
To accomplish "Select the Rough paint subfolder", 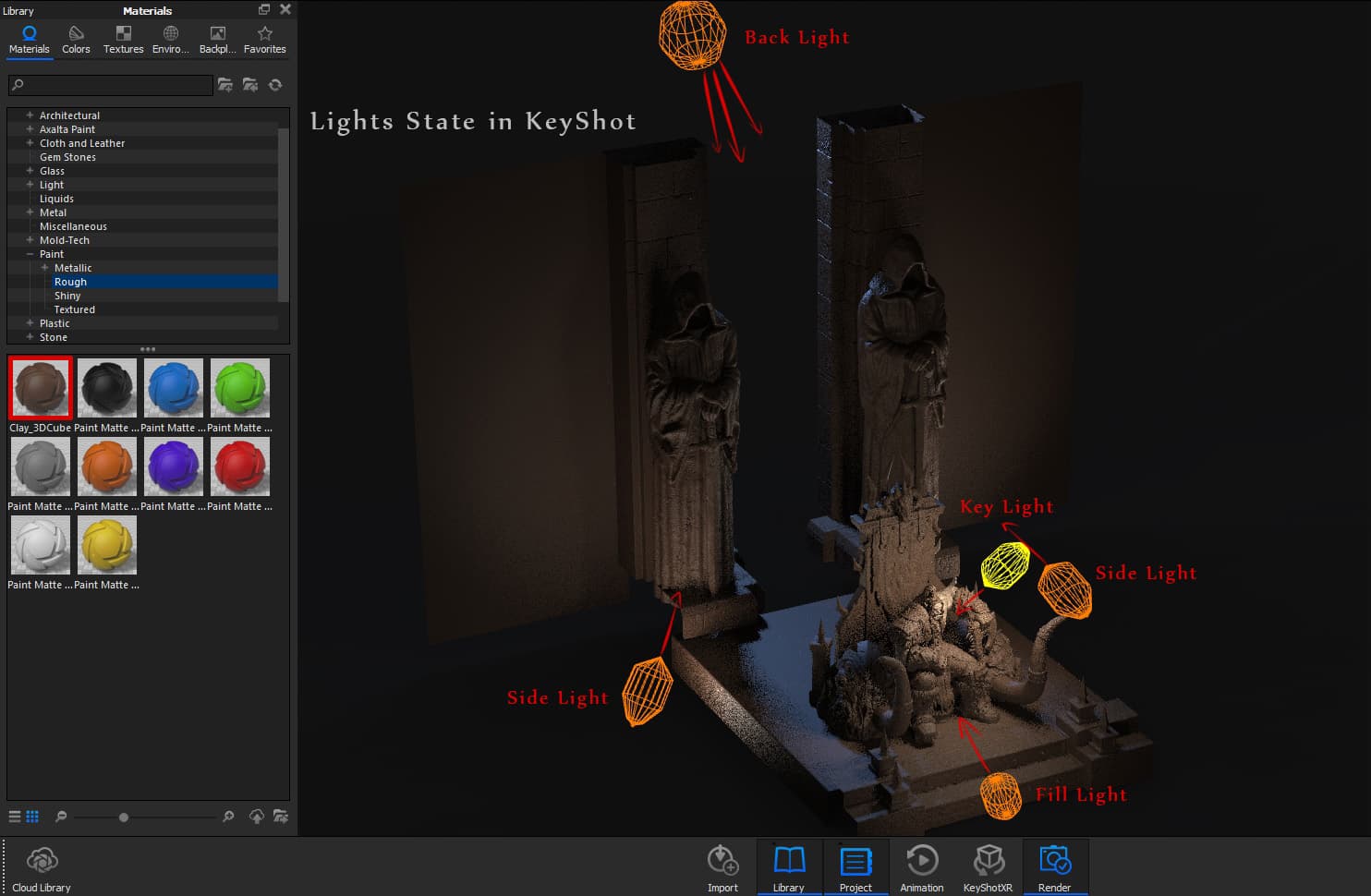I will tap(70, 282).
